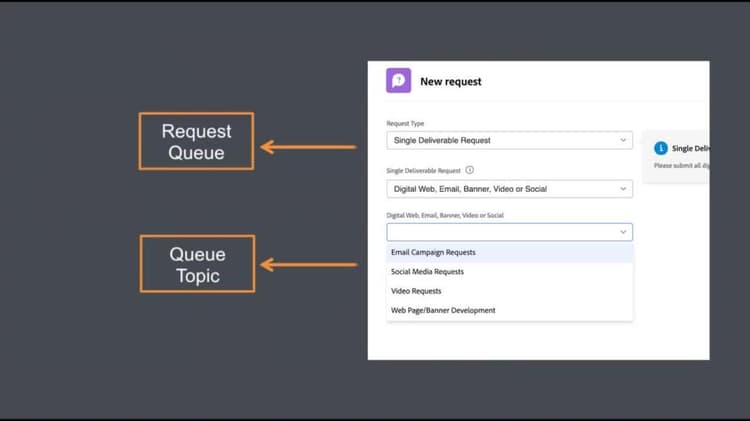Screen dimensions: 750x421
Task: Click chevron of Single Deliverable Request combo box
Action: [623, 189]
